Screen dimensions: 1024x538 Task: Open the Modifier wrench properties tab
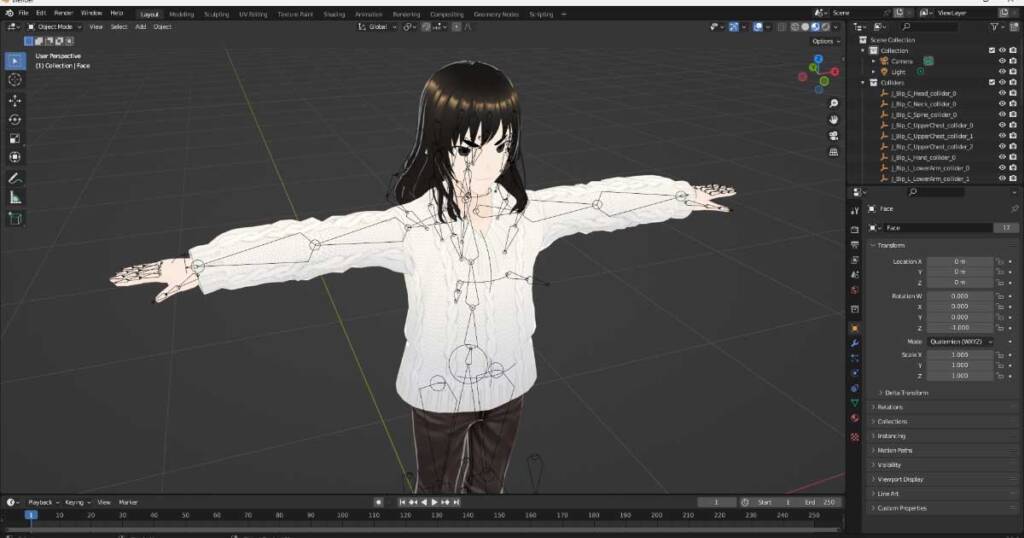(x=855, y=343)
